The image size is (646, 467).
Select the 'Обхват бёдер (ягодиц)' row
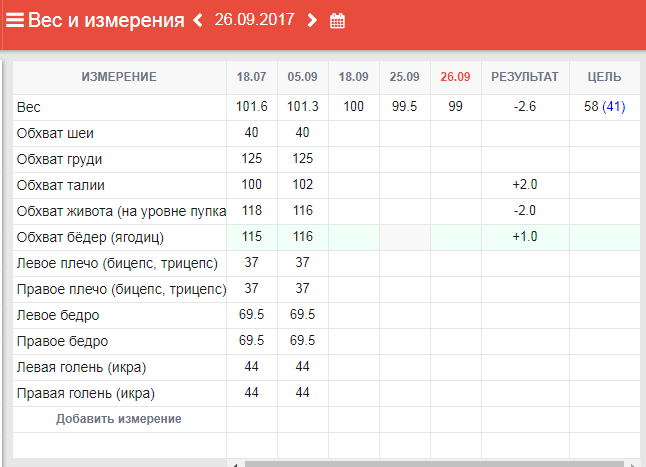pos(90,237)
